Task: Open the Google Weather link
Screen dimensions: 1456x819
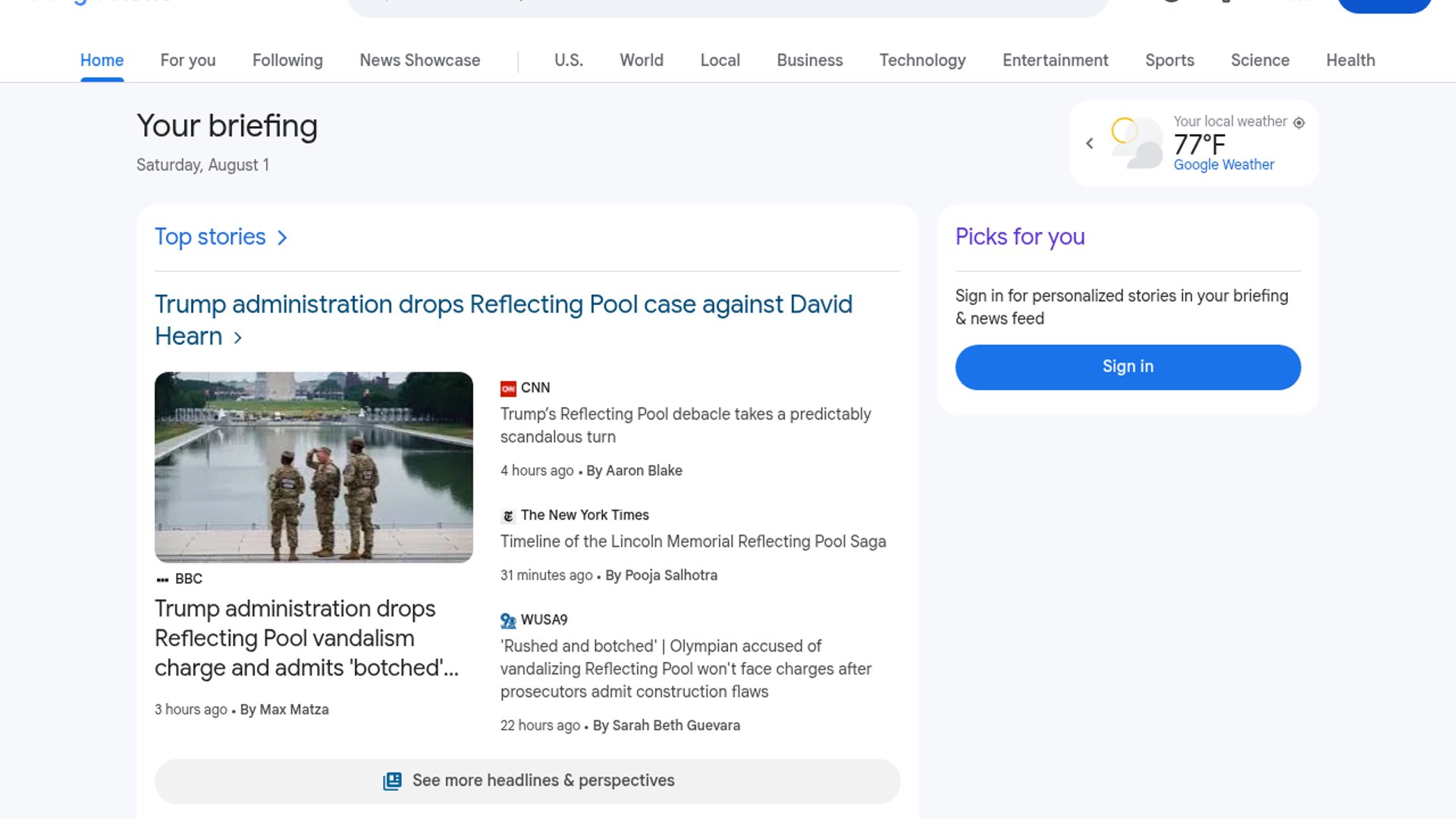Action: [x=1223, y=165]
